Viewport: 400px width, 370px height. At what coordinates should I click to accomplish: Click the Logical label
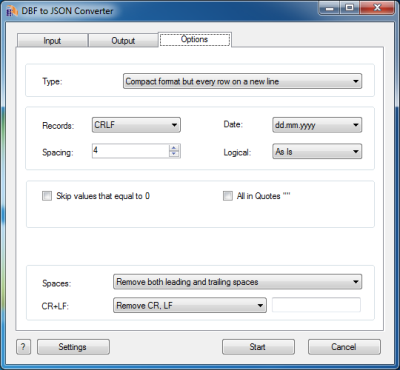[237, 153]
